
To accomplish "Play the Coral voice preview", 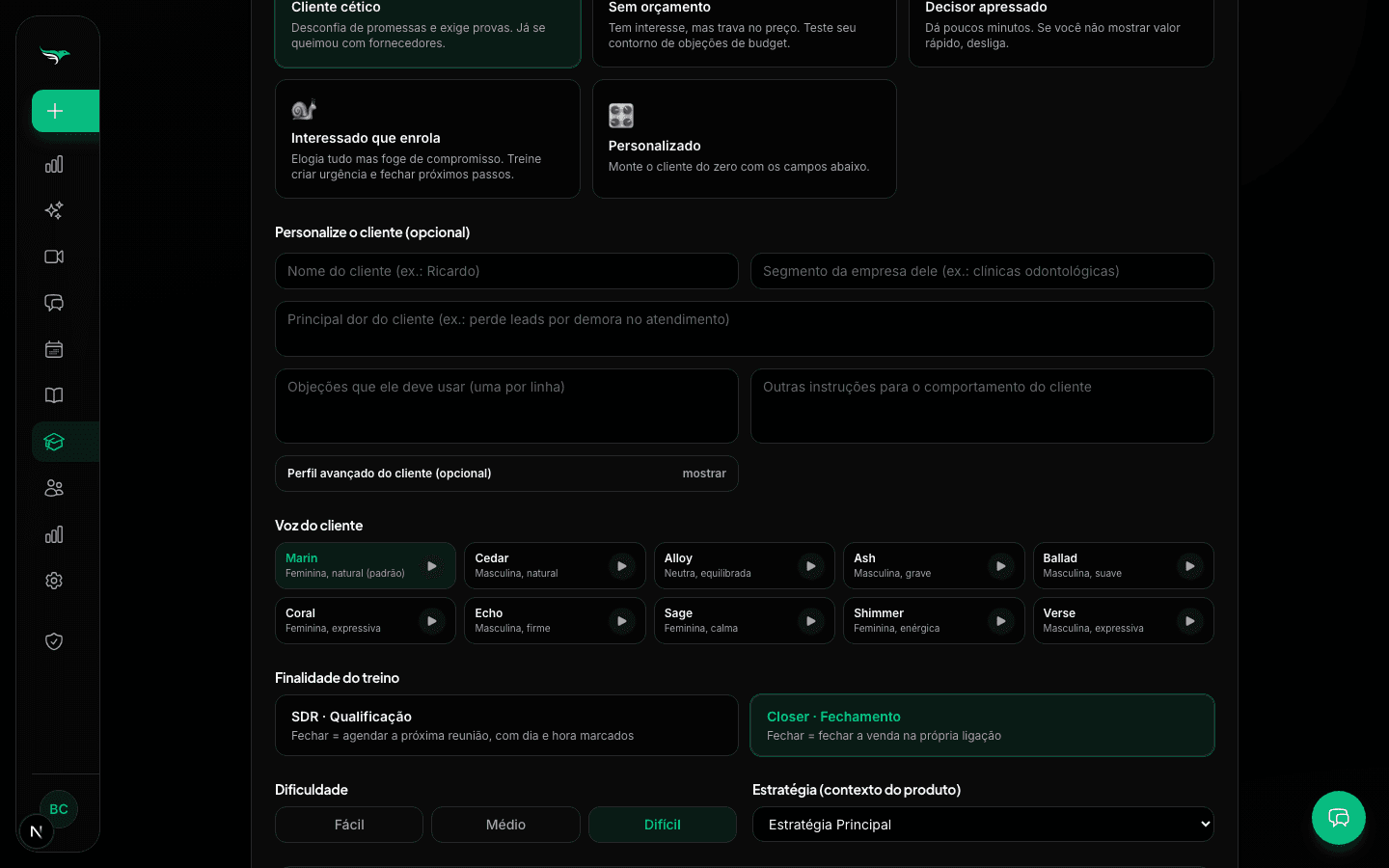I will (432, 621).
